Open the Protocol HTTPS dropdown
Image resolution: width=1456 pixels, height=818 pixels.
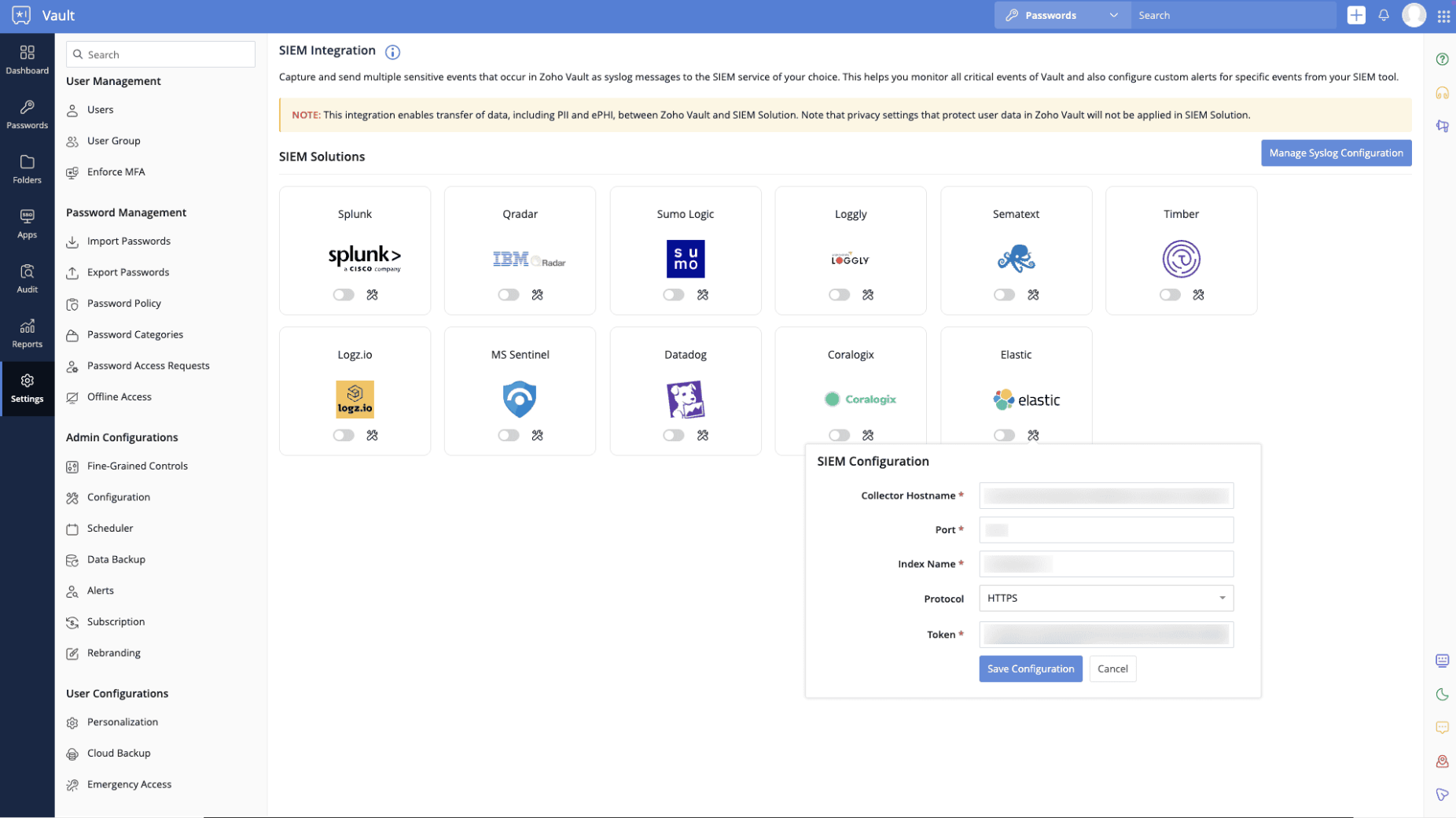coord(1106,599)
